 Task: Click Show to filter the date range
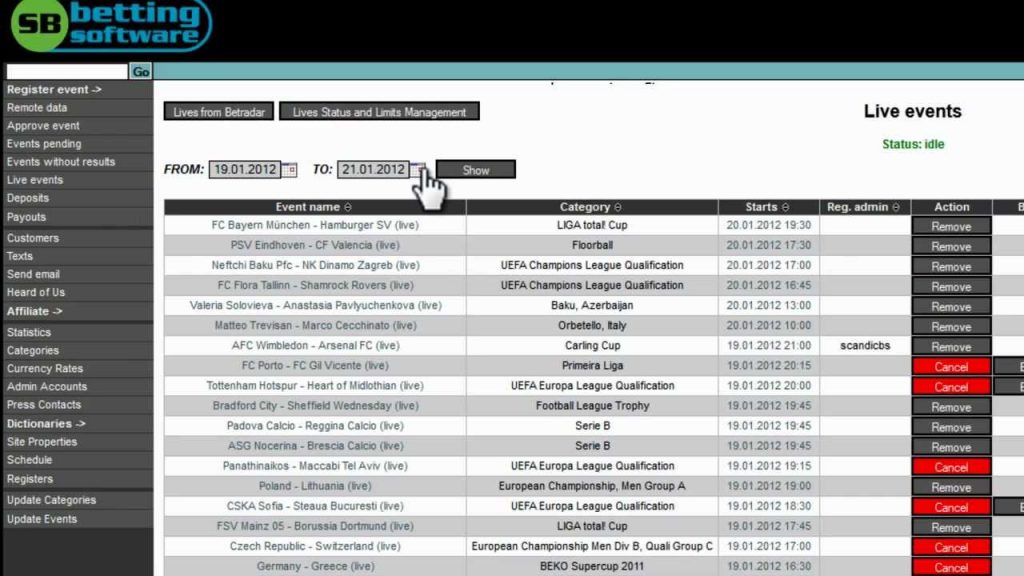coord(476,170)
